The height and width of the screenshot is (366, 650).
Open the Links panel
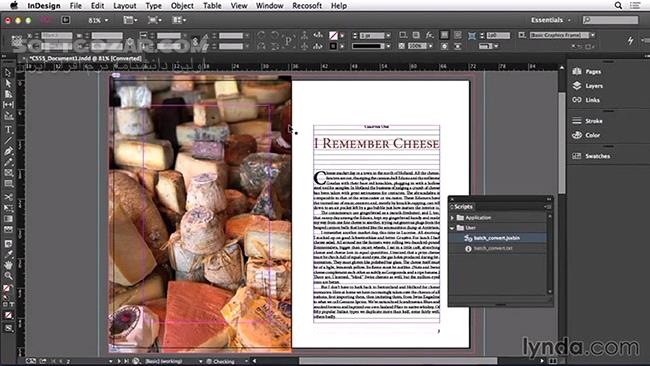[586, 100]
